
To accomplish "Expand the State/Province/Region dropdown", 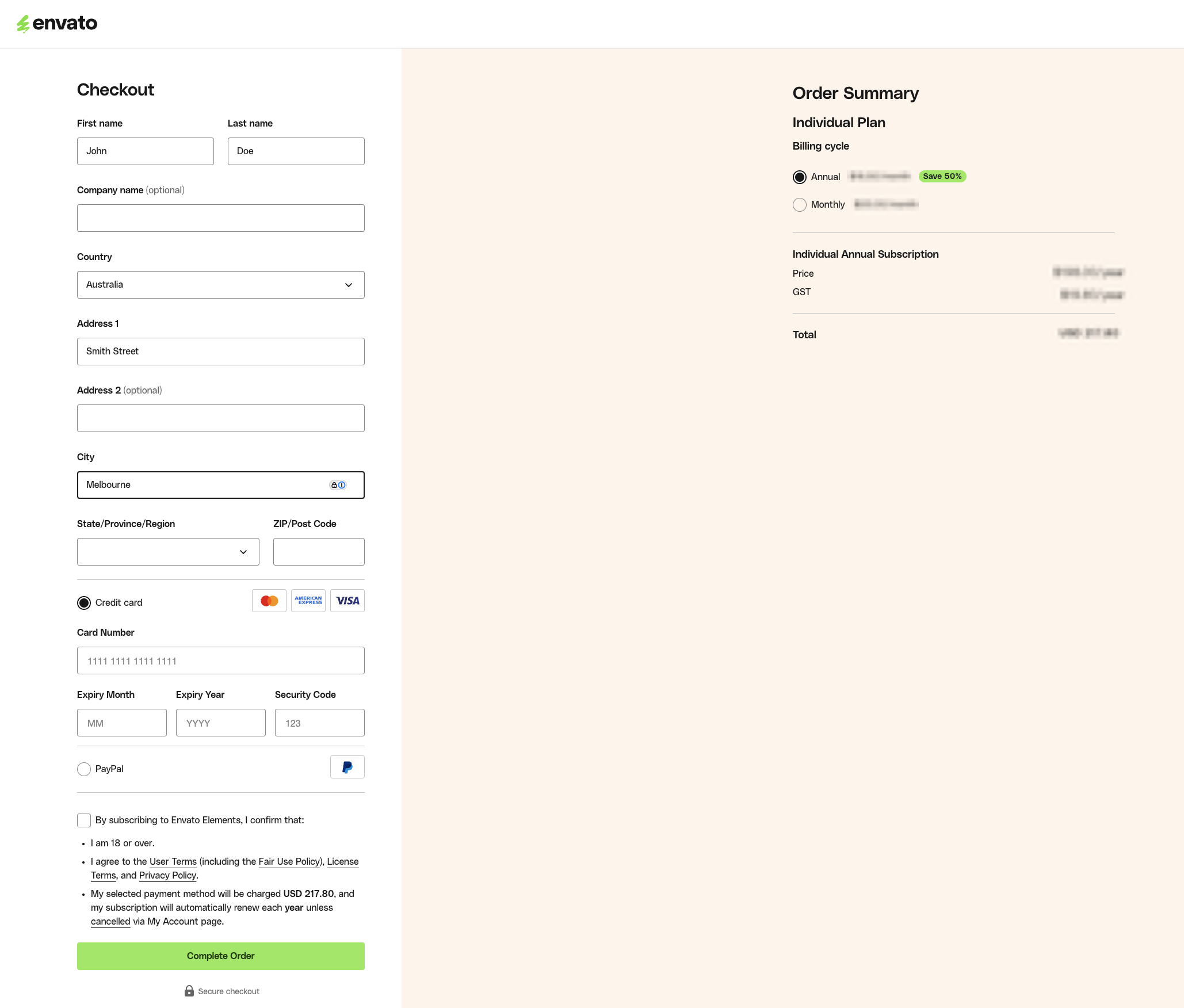I will pyautogui.click(x=168, y=552).
